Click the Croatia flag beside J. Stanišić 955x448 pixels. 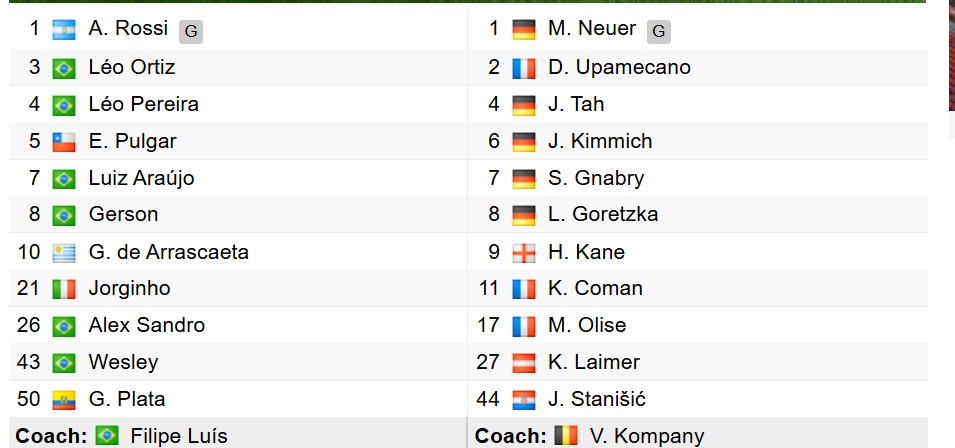coord(524,400)
